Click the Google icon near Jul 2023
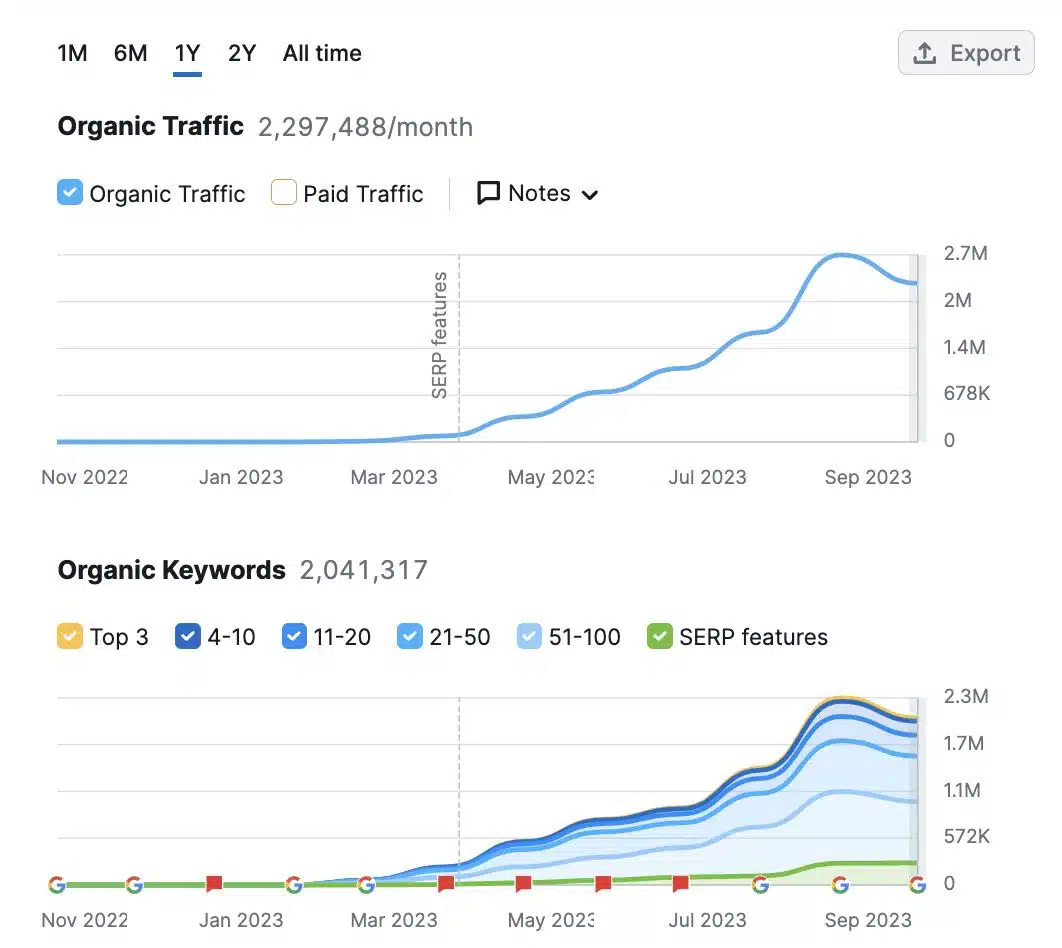Image resolution: width=1062 pixels, height=948 pixels. (761, 884)
